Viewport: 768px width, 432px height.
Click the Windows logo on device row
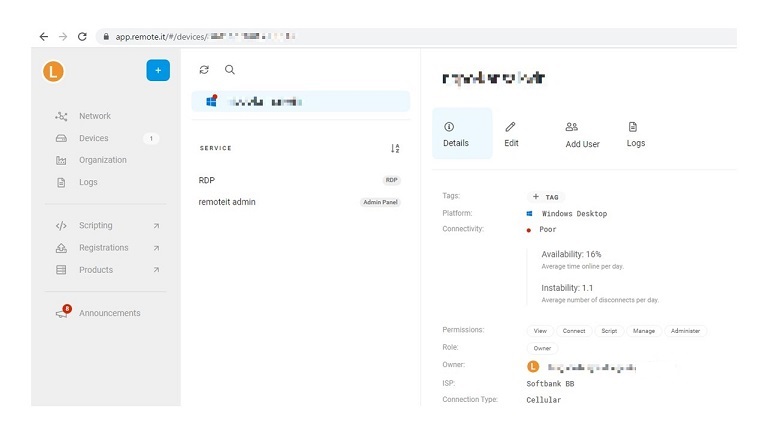pyautogui.click(x=212, y=101)
